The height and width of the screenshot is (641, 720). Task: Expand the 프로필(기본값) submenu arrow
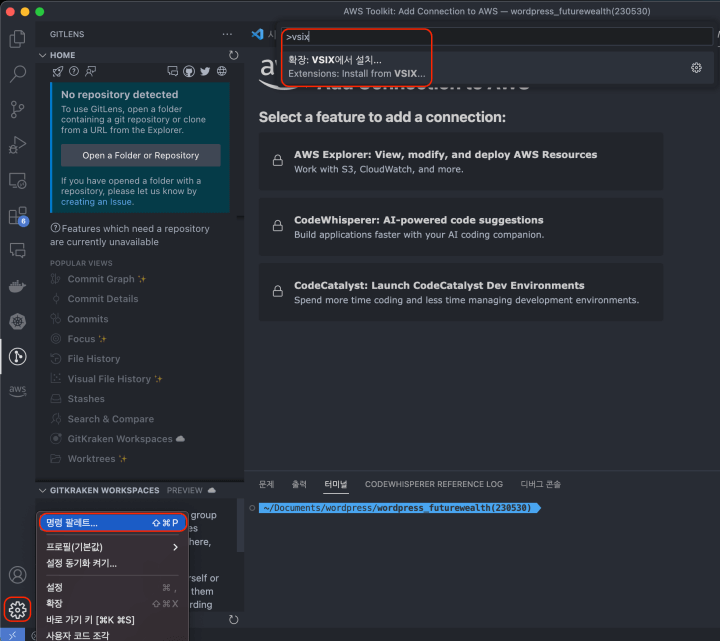click(x=175, y=547)
